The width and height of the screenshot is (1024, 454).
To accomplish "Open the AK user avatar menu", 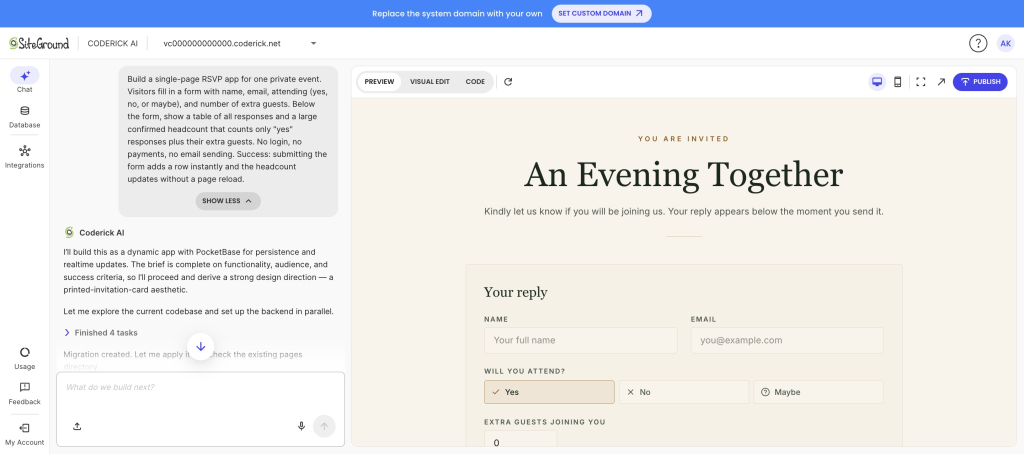I will 1005,43.
